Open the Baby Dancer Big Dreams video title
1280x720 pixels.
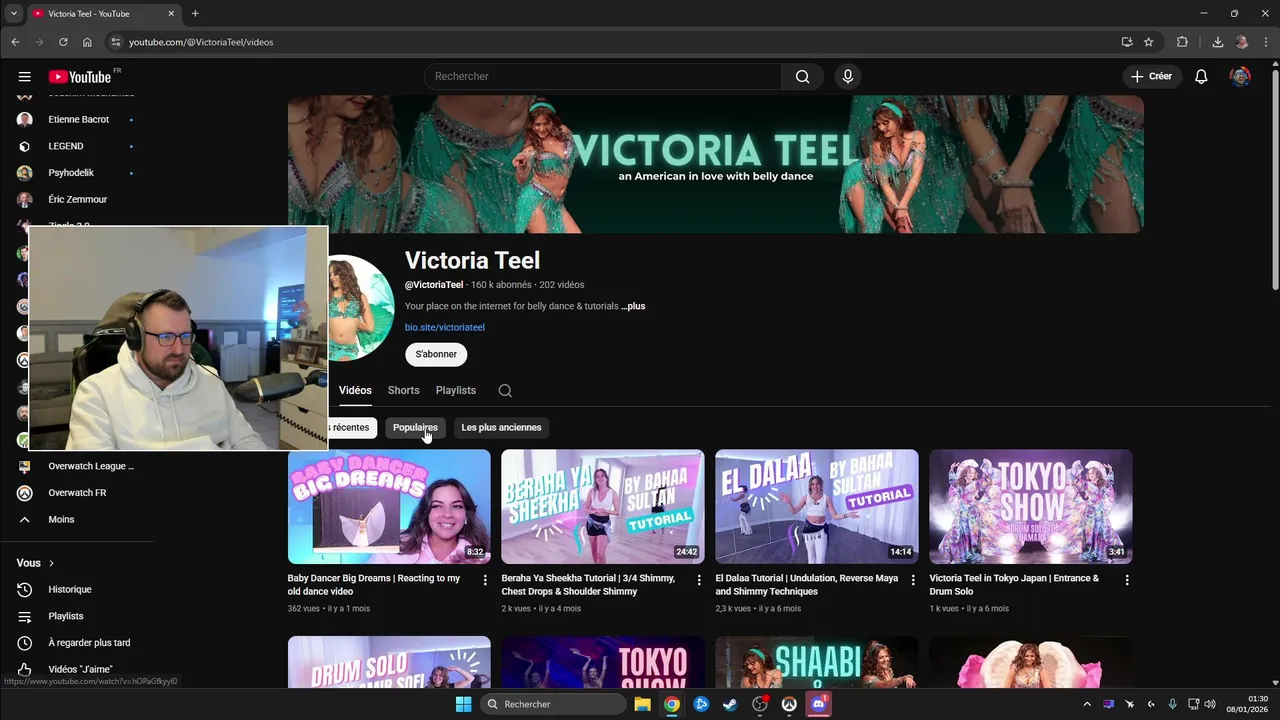point(374,585)
